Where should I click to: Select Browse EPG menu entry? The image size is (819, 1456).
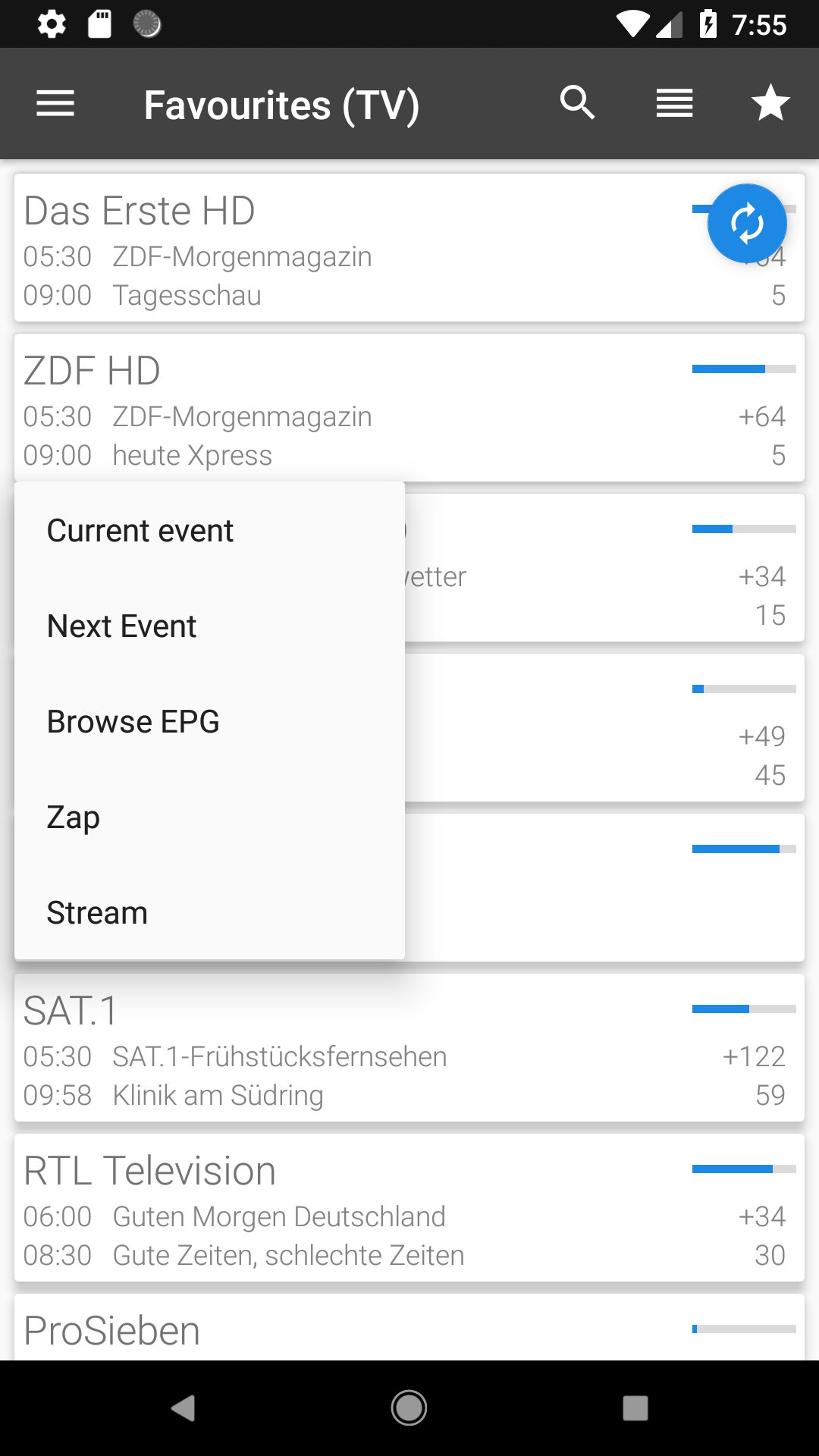point(133,722)
